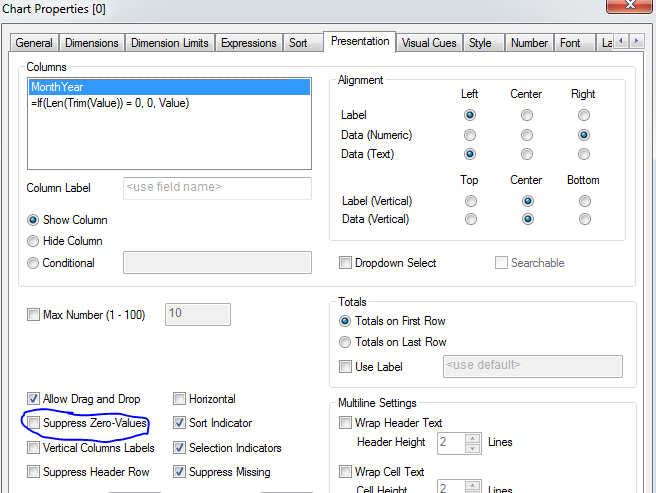Increase Cell Height with up arrow
The image size is (656, 493).
(x=472, y=486)
